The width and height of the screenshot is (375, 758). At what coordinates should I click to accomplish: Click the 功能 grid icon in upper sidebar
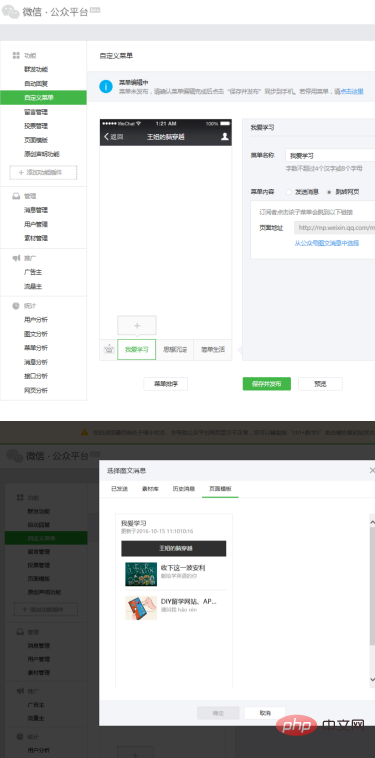16,56
